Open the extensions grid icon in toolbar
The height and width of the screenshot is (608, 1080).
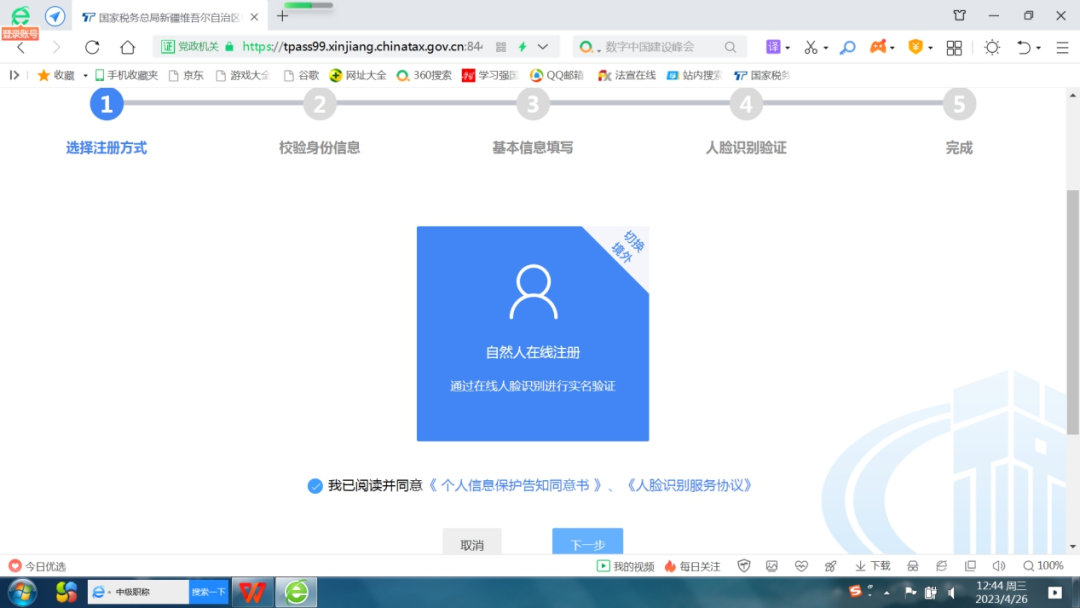coord(954,47)
